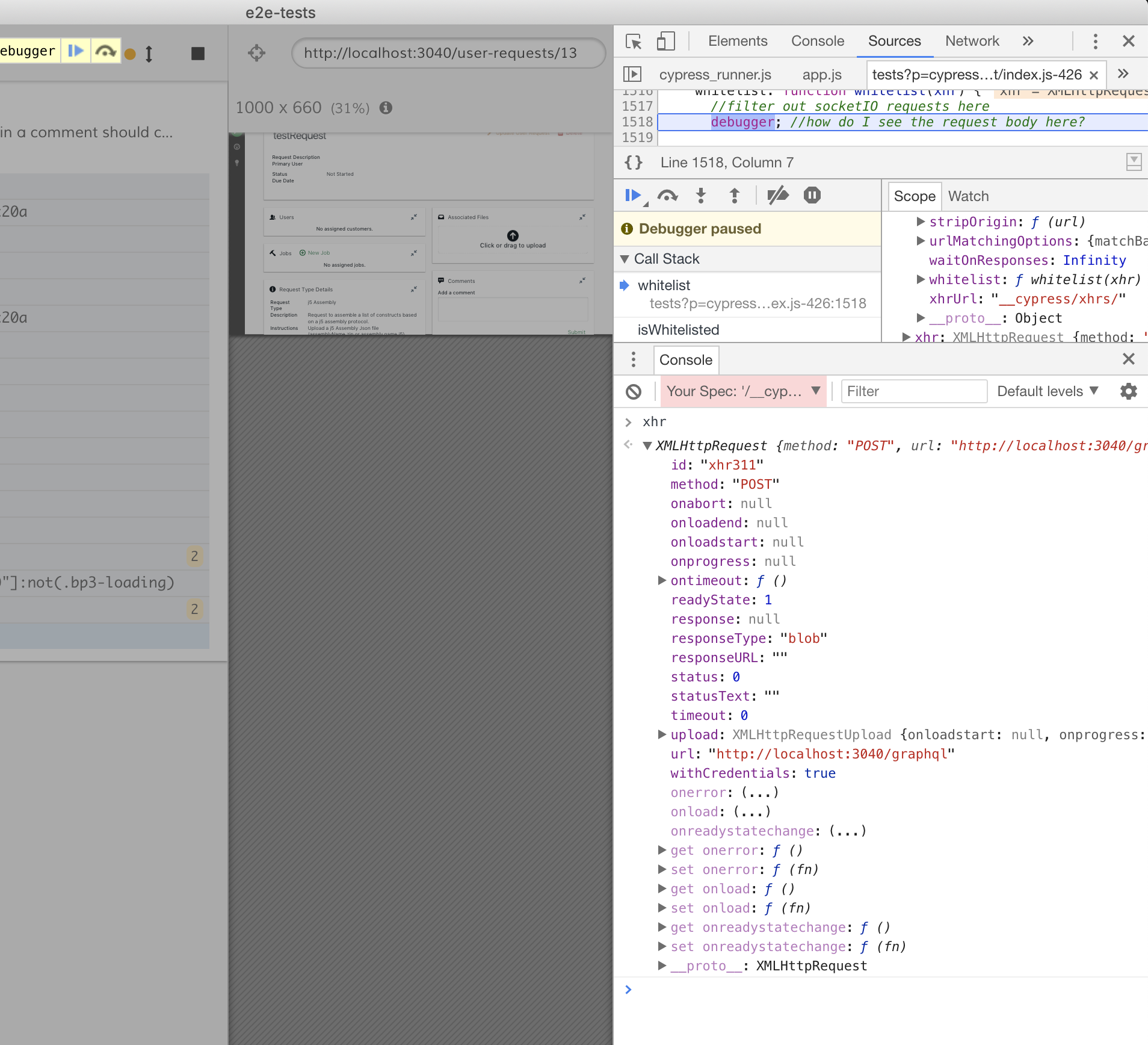Image resolution: width=1148 pixels, height=1045 pixels.
Task: Open the Default levels dropdown
Action: [1046, 391]
